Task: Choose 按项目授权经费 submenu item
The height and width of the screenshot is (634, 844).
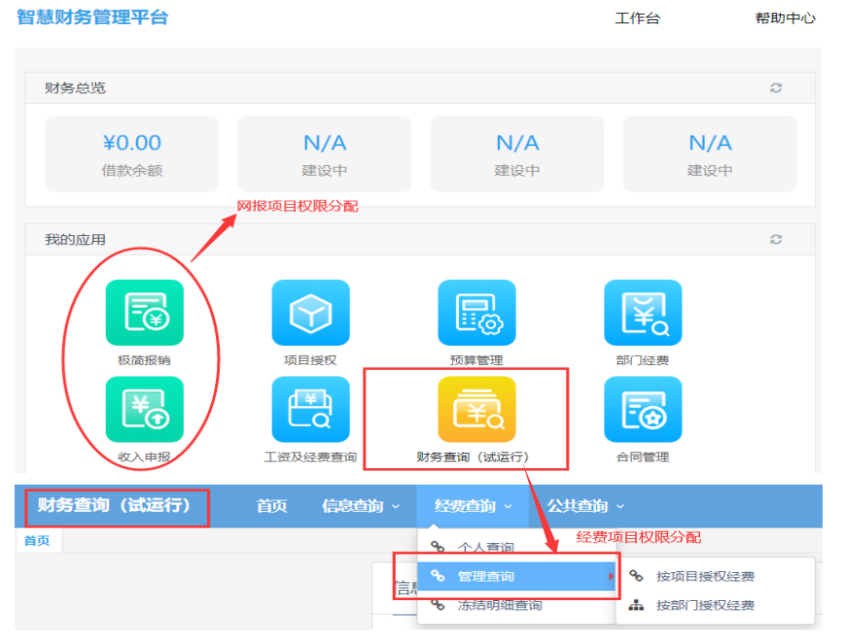Action: 705,577
